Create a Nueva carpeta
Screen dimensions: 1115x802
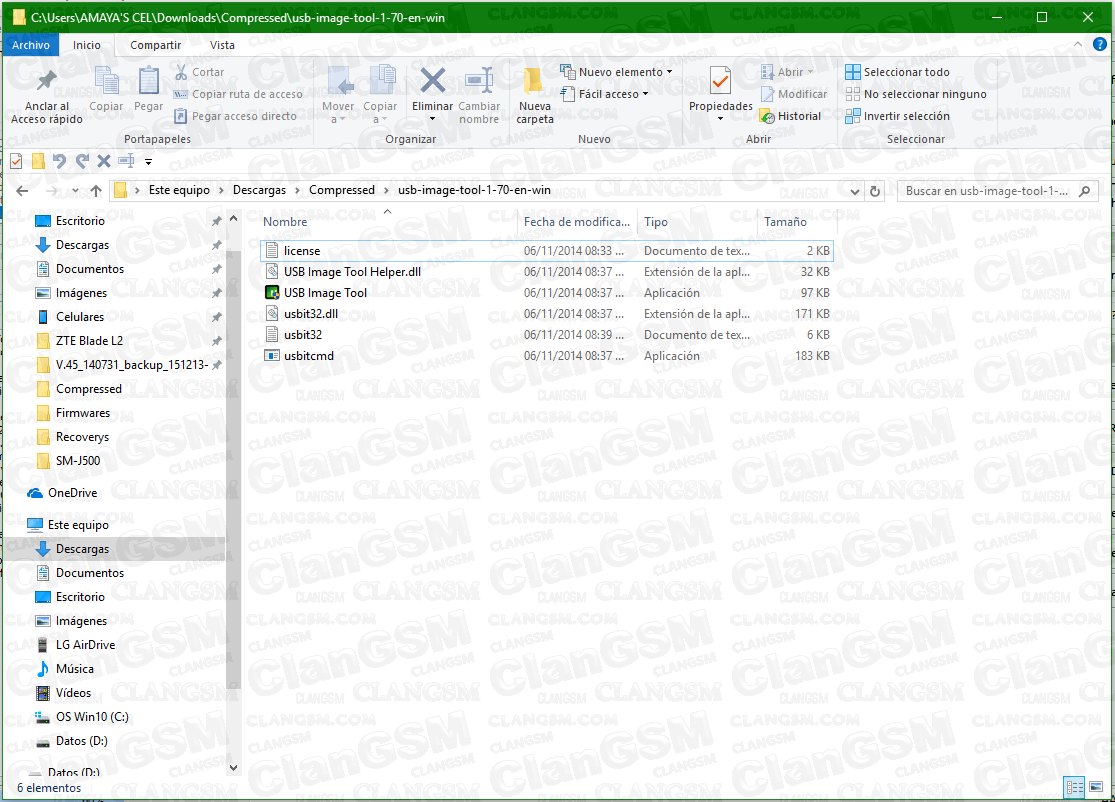pyautogui.click(x=535, y=96)
